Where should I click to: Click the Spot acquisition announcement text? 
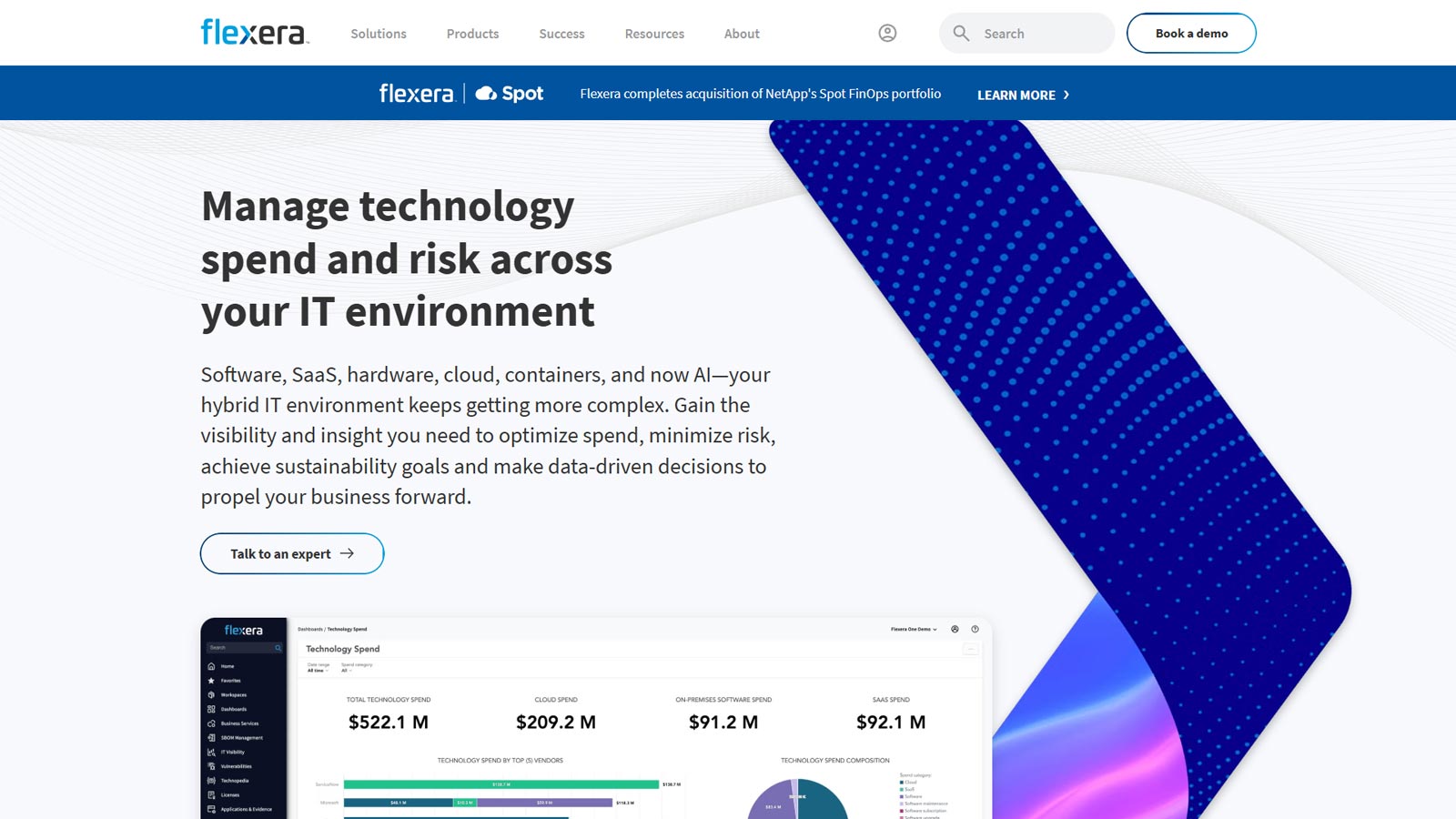(761, 94)
